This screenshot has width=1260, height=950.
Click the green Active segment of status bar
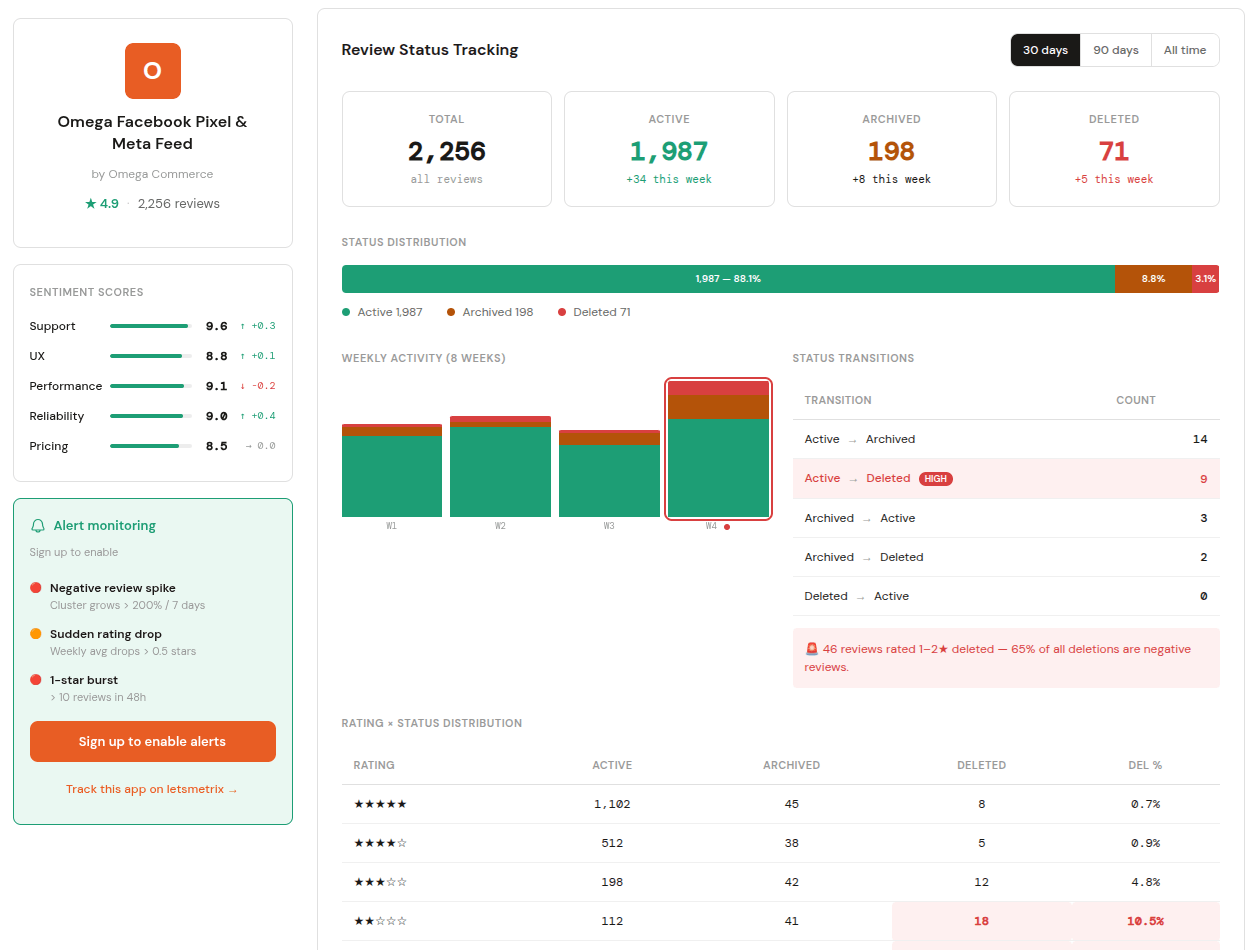click(x=728, y=279)
